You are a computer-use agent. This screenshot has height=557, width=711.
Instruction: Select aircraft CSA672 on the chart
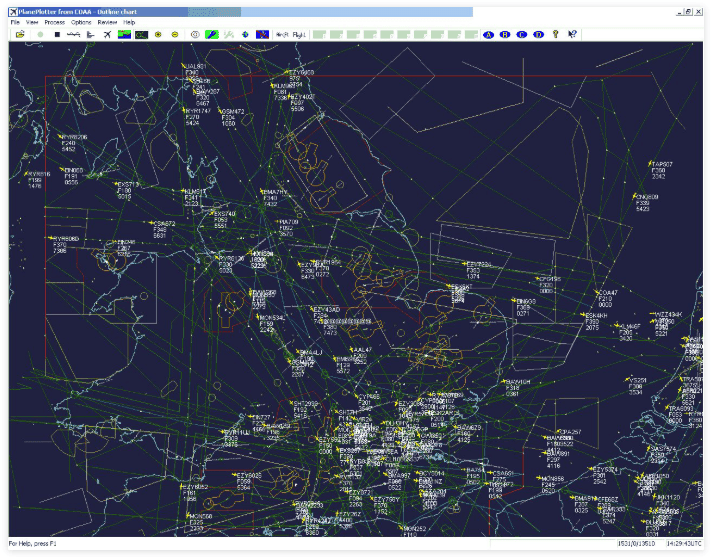click(x=164, y=224)
